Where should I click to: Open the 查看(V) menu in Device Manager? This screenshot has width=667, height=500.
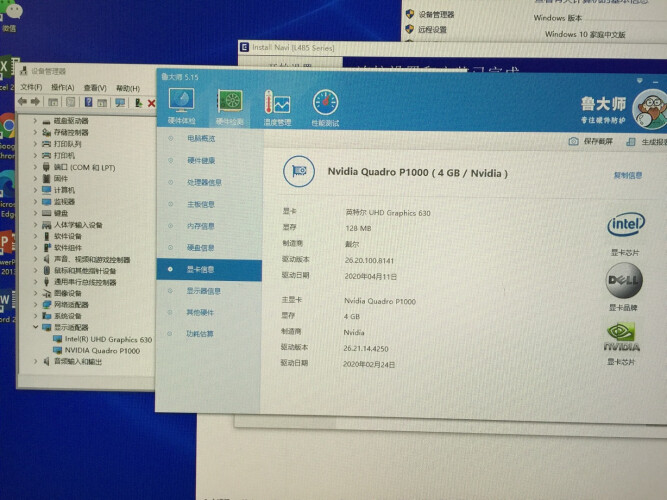[x=95, y=88]
